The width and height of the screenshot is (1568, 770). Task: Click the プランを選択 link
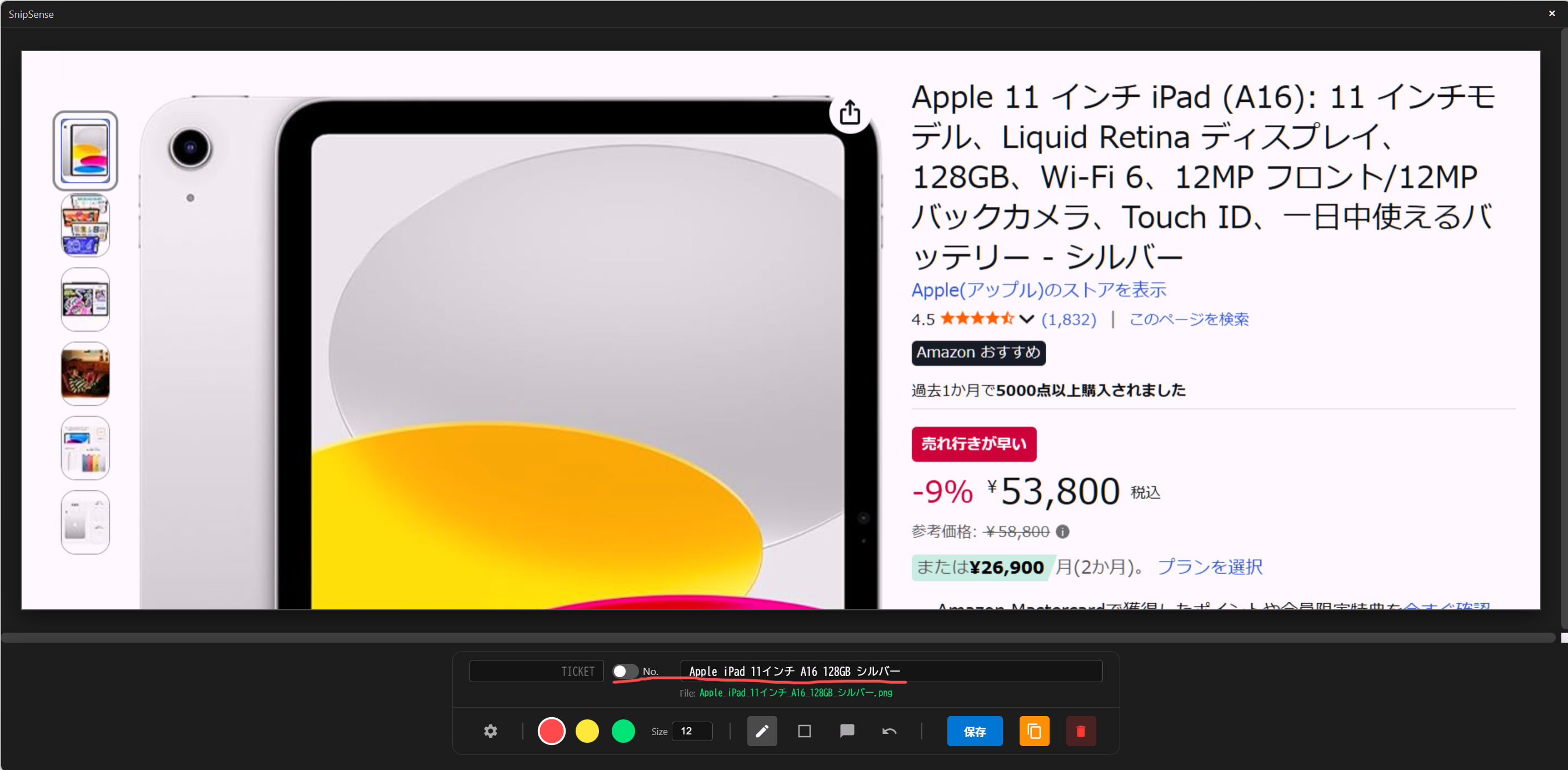point(1210,567)
